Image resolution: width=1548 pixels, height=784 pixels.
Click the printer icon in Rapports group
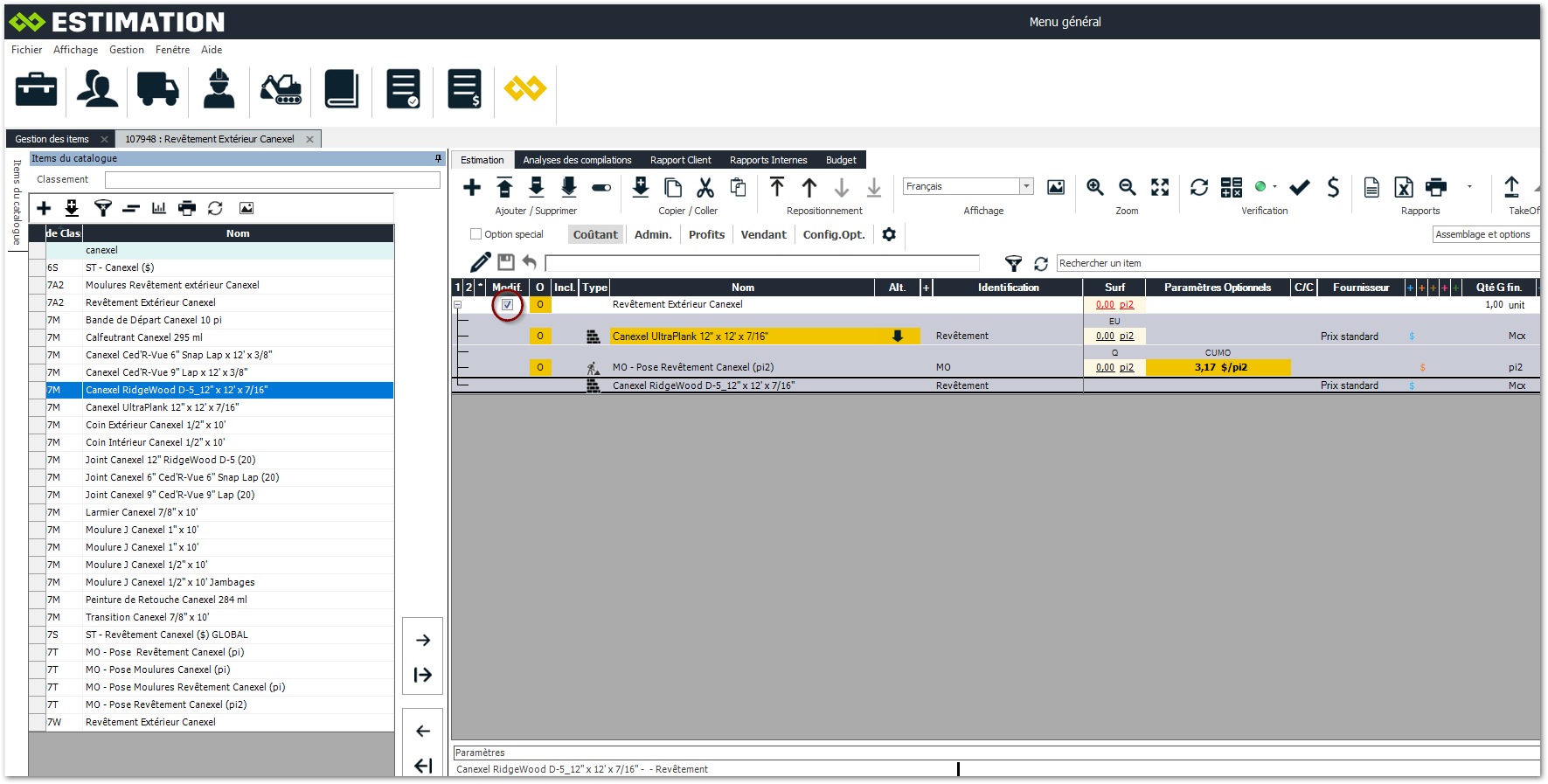coord(1435,187)
